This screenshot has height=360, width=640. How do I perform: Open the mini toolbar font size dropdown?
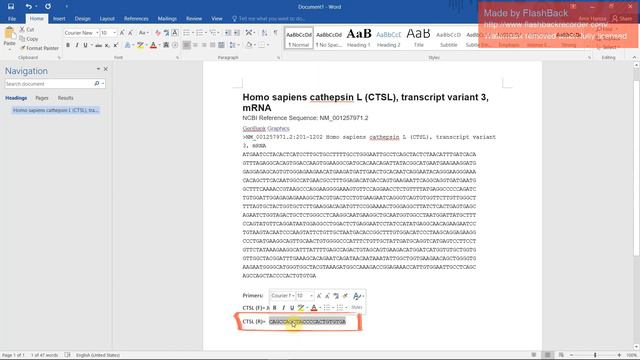click(x=311, y=296)
